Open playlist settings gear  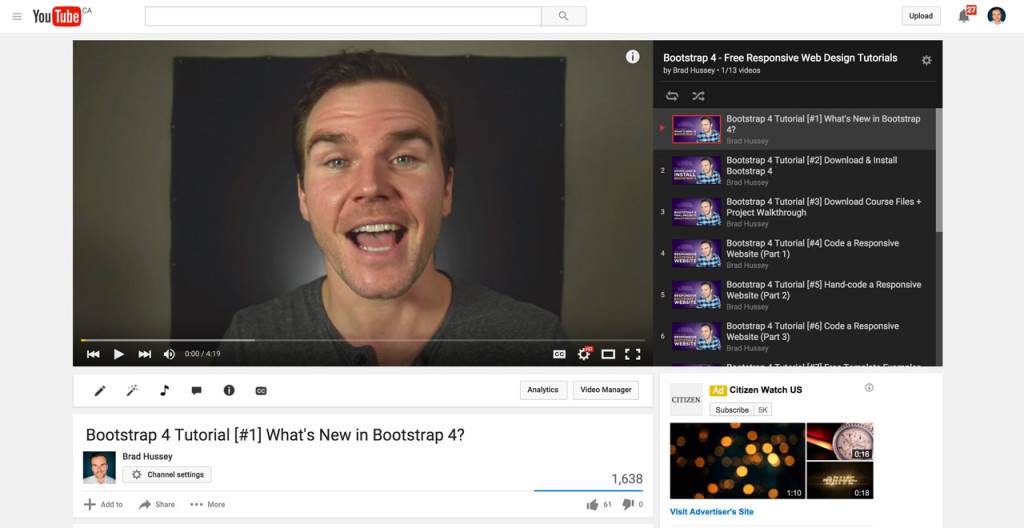click(x=926, y=60)
